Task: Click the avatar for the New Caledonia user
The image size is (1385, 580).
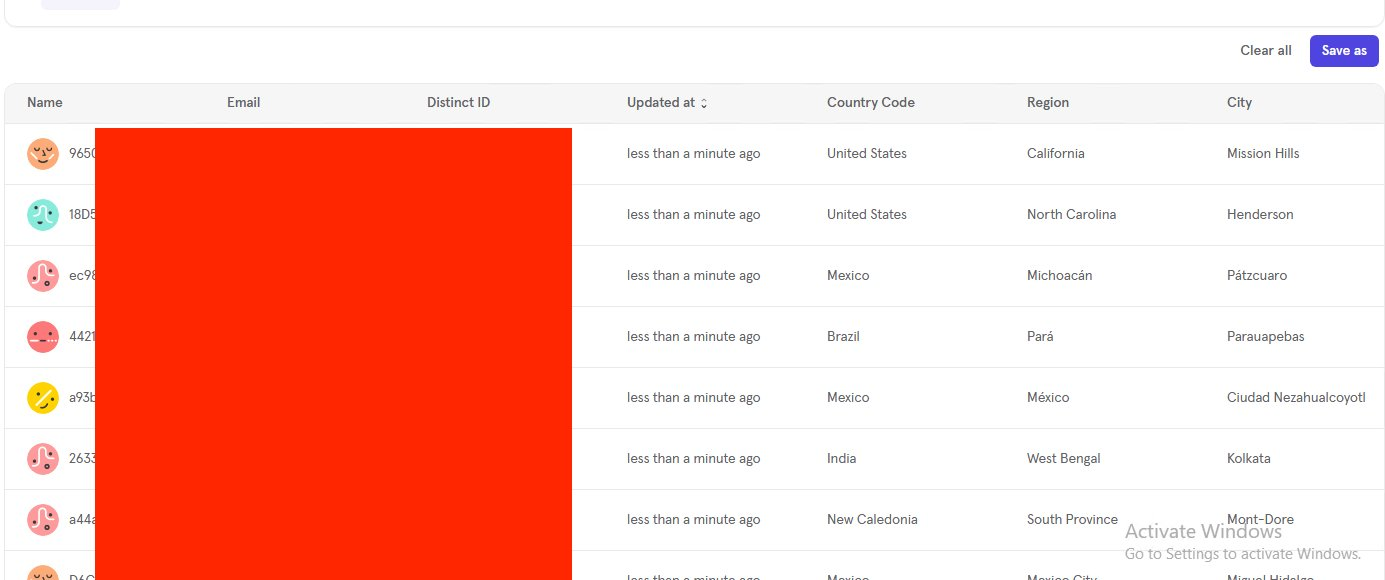Action: click(x=43, y=520)
